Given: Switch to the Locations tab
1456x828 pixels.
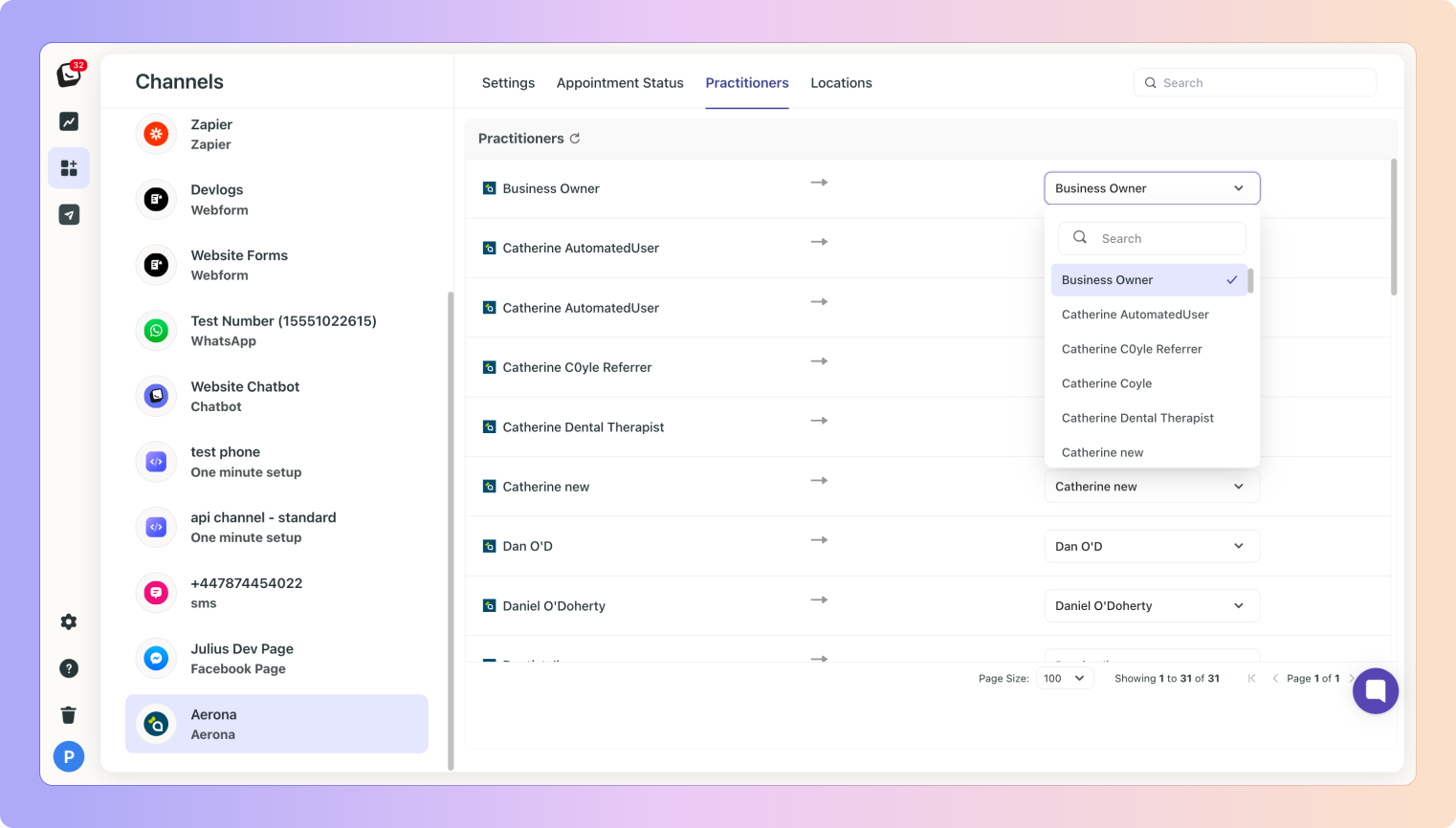Looking at the screenshot, I should tap(841, 83).
